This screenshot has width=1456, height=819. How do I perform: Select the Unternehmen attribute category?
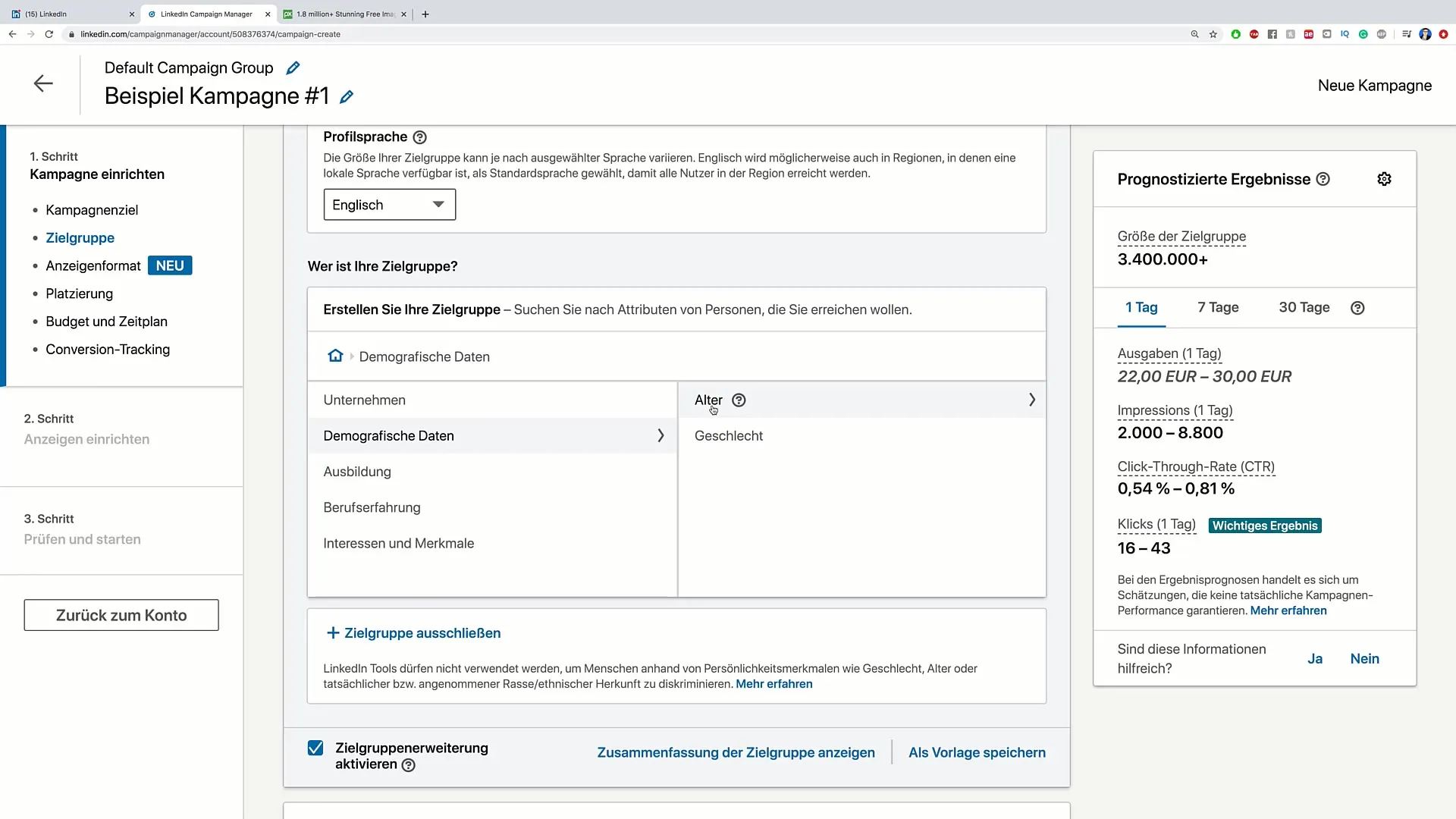pos(492,400)
